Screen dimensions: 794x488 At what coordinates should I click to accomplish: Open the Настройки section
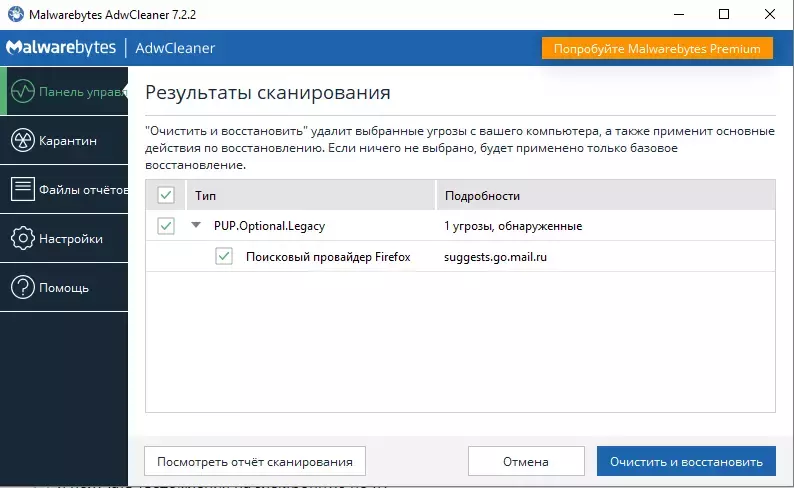64,238
